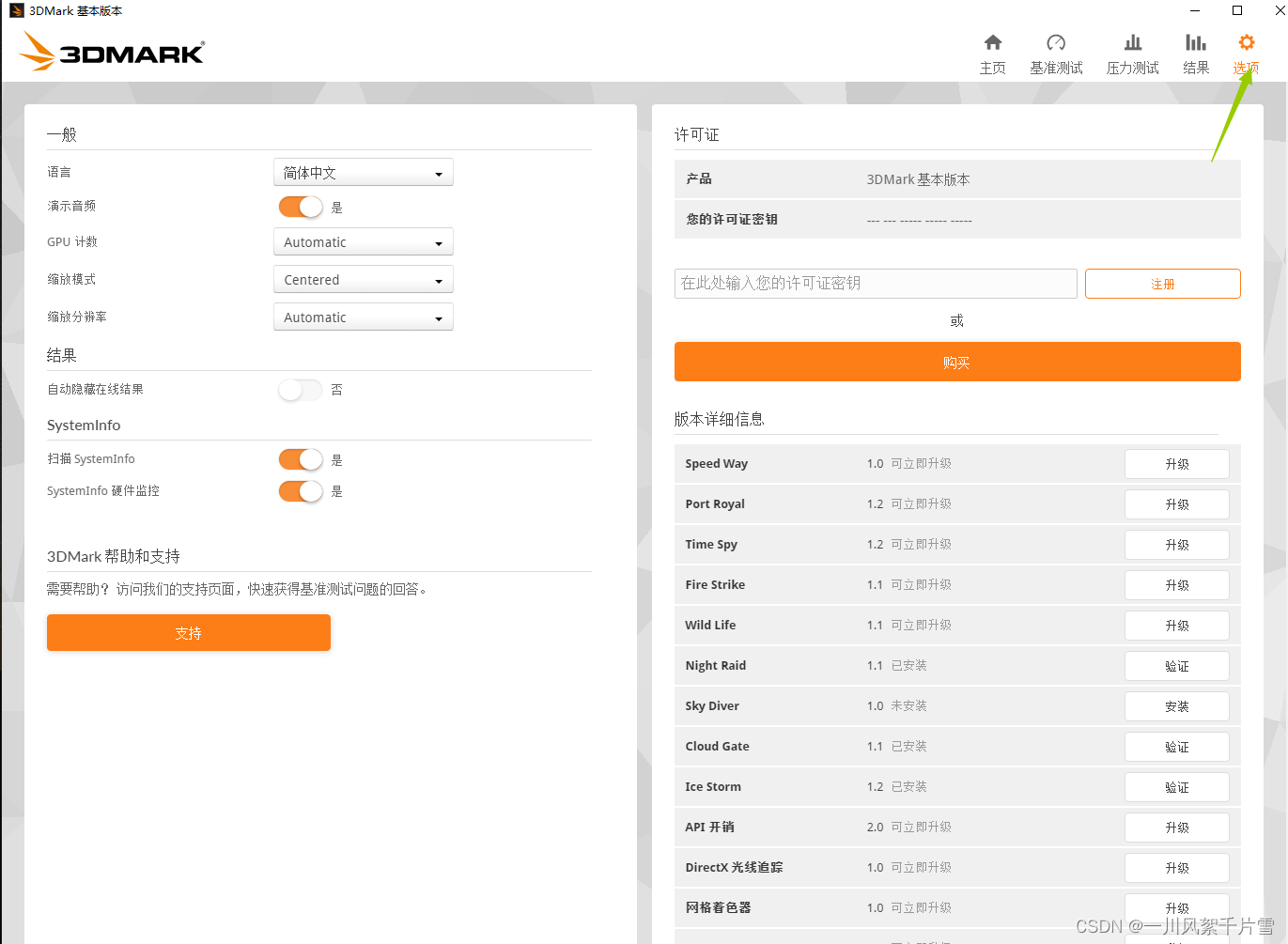Minimize the 3DMark window
Viewport: 1288px width, 944px height.
(x=1195, y=10)
